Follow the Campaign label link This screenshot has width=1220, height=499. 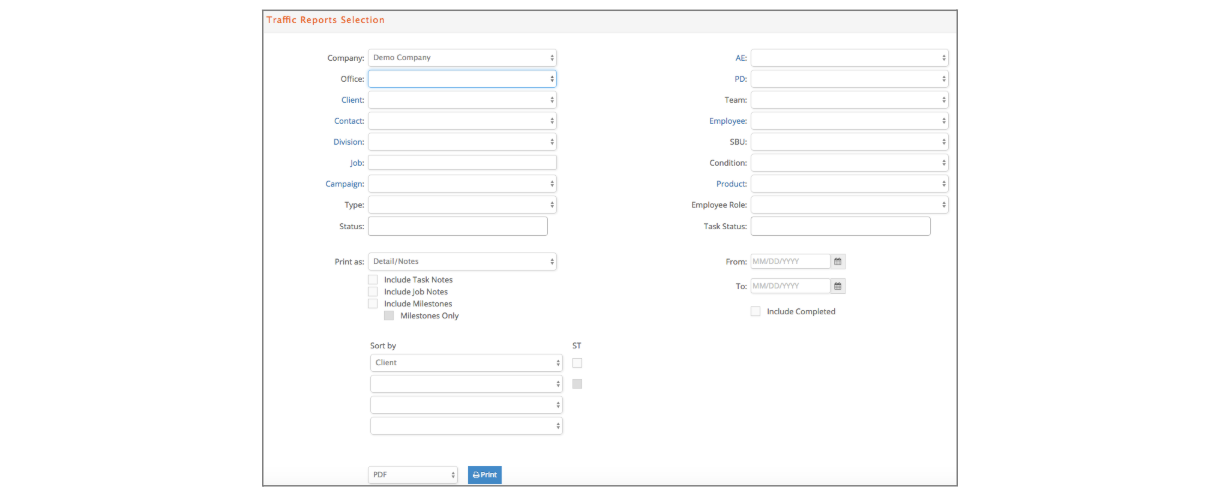(344, 184)
